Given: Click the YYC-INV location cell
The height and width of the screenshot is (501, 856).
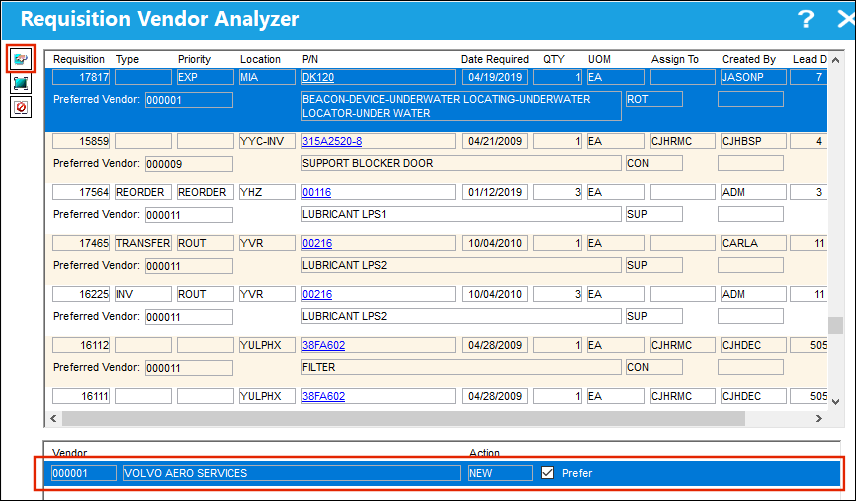Looking at the screenshot, I should pyautogui.click(x=267, y=141).
